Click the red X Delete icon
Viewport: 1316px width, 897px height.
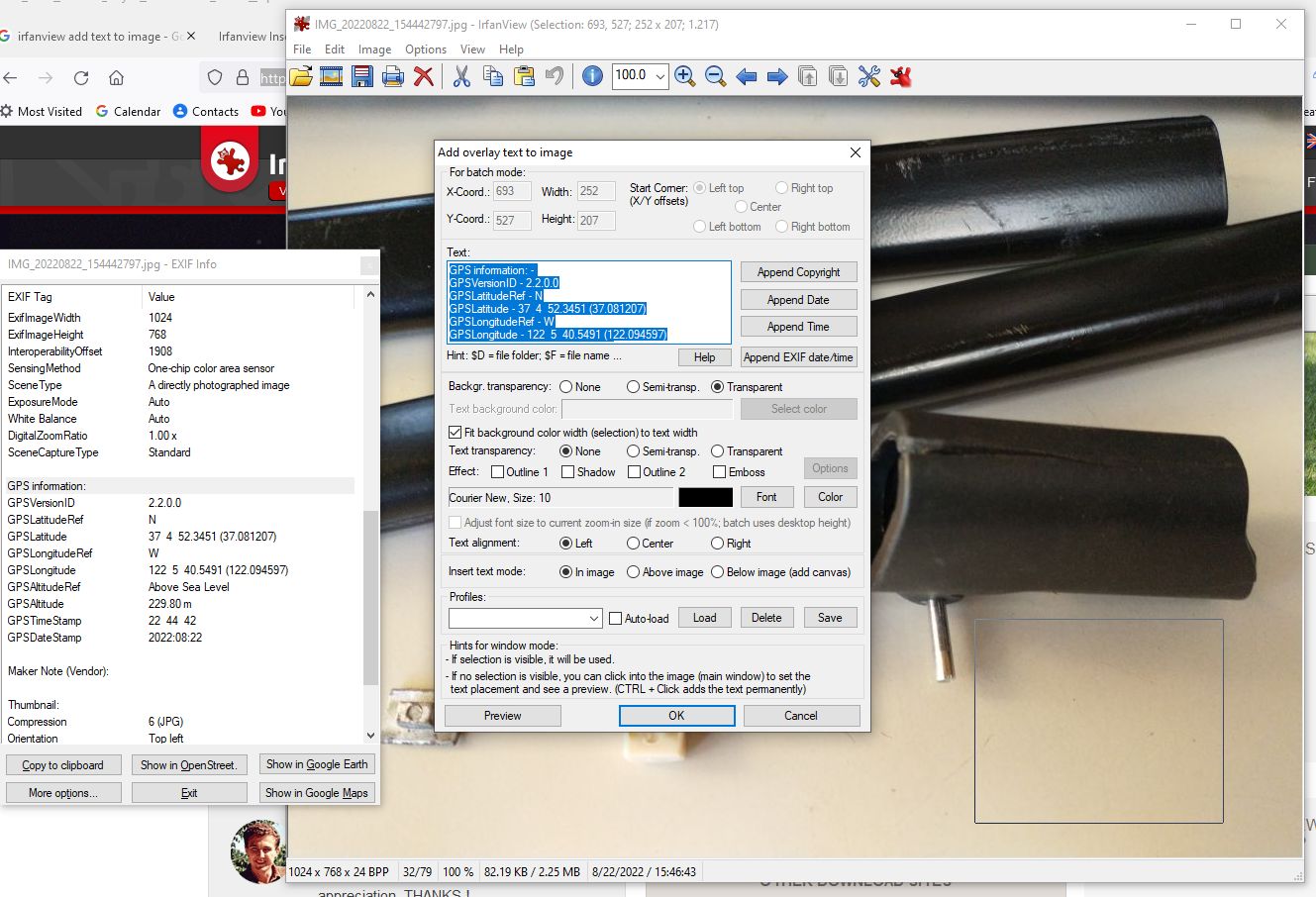coord(423,76)
